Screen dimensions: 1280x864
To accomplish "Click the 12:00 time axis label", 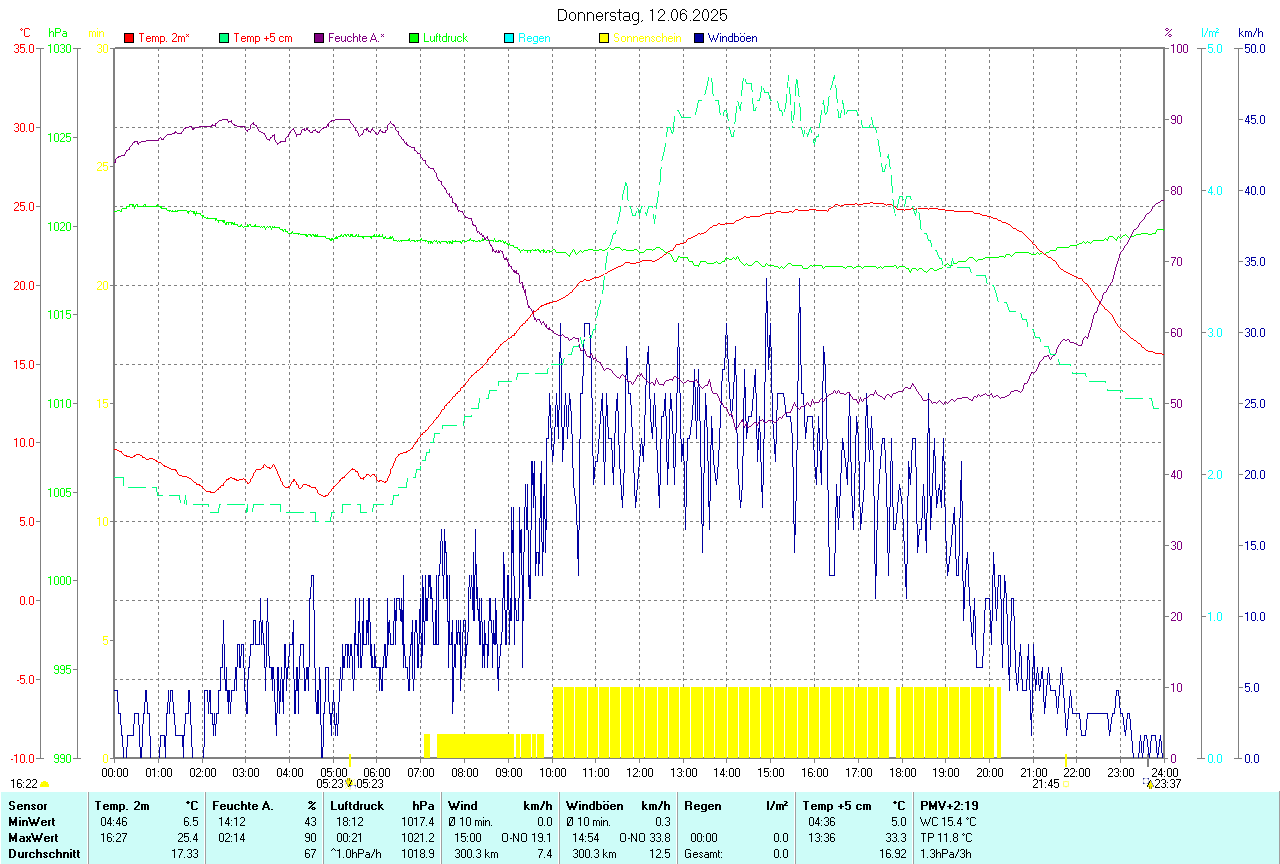I will point(639,772).
